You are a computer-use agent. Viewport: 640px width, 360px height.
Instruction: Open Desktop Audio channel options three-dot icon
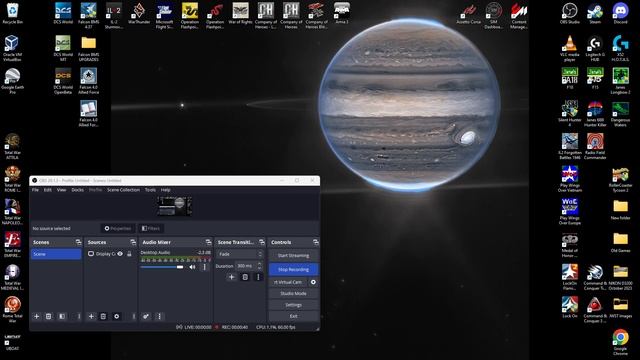[x=204, y=267]
